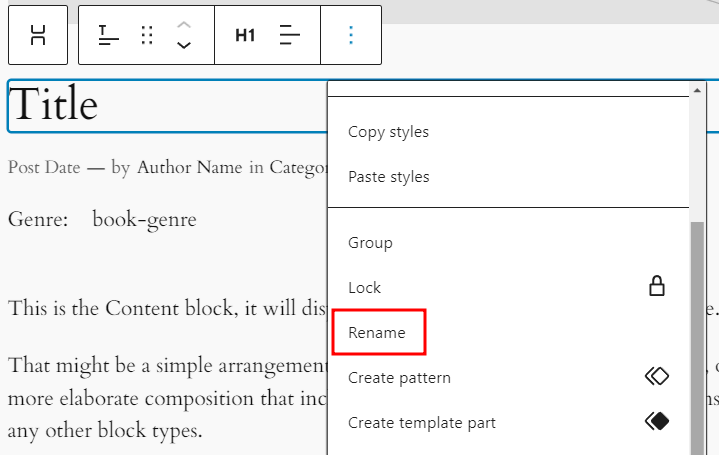
Task: Click the six-dot drag handle in the toolbar
Action: (x=147, y=35)
